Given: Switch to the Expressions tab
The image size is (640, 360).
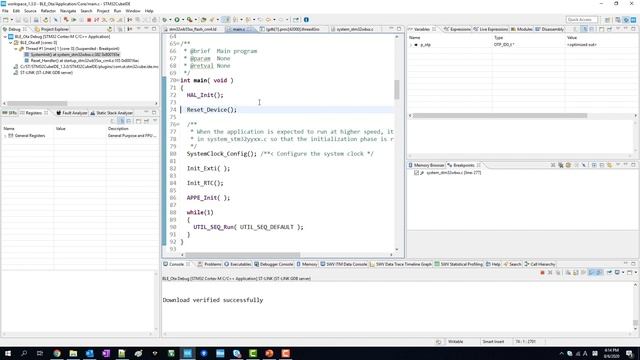Looking at the screenshot, I should tap(458, 29).
